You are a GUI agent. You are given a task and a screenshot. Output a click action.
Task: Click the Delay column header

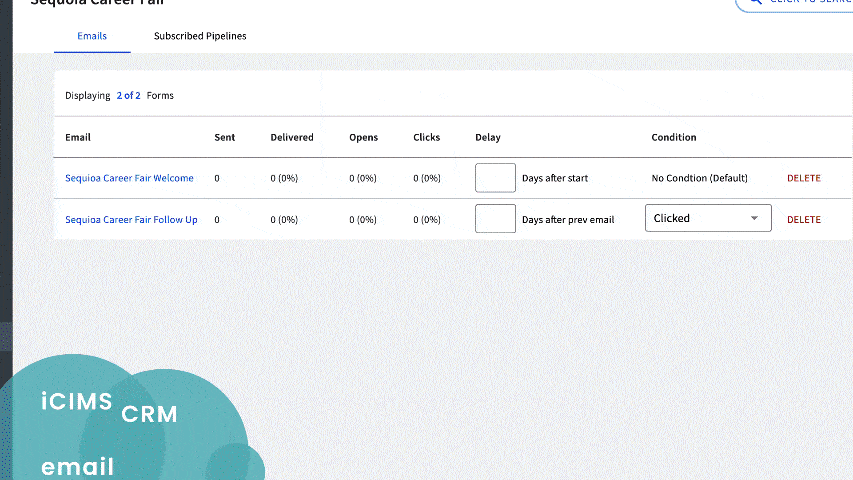point(488,137)
